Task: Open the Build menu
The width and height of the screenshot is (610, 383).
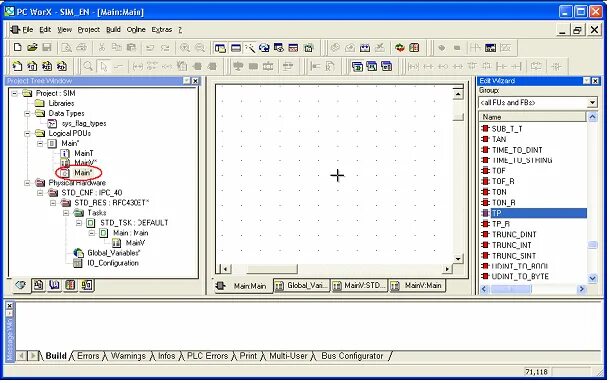Action: tap(113, 30)
